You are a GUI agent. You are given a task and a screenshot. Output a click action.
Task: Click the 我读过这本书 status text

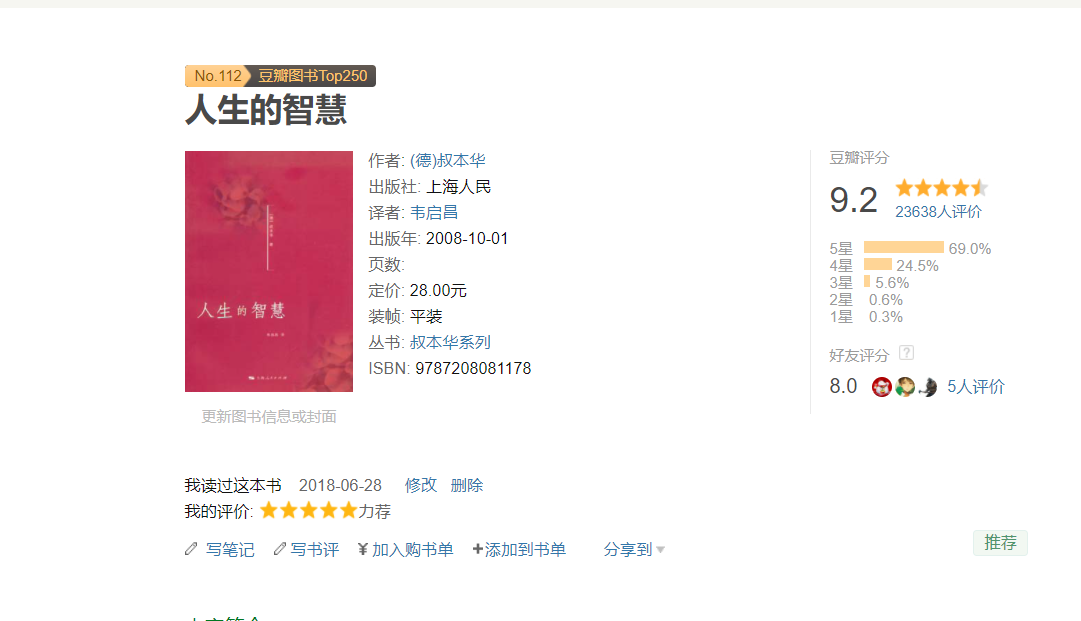(233, 485)
